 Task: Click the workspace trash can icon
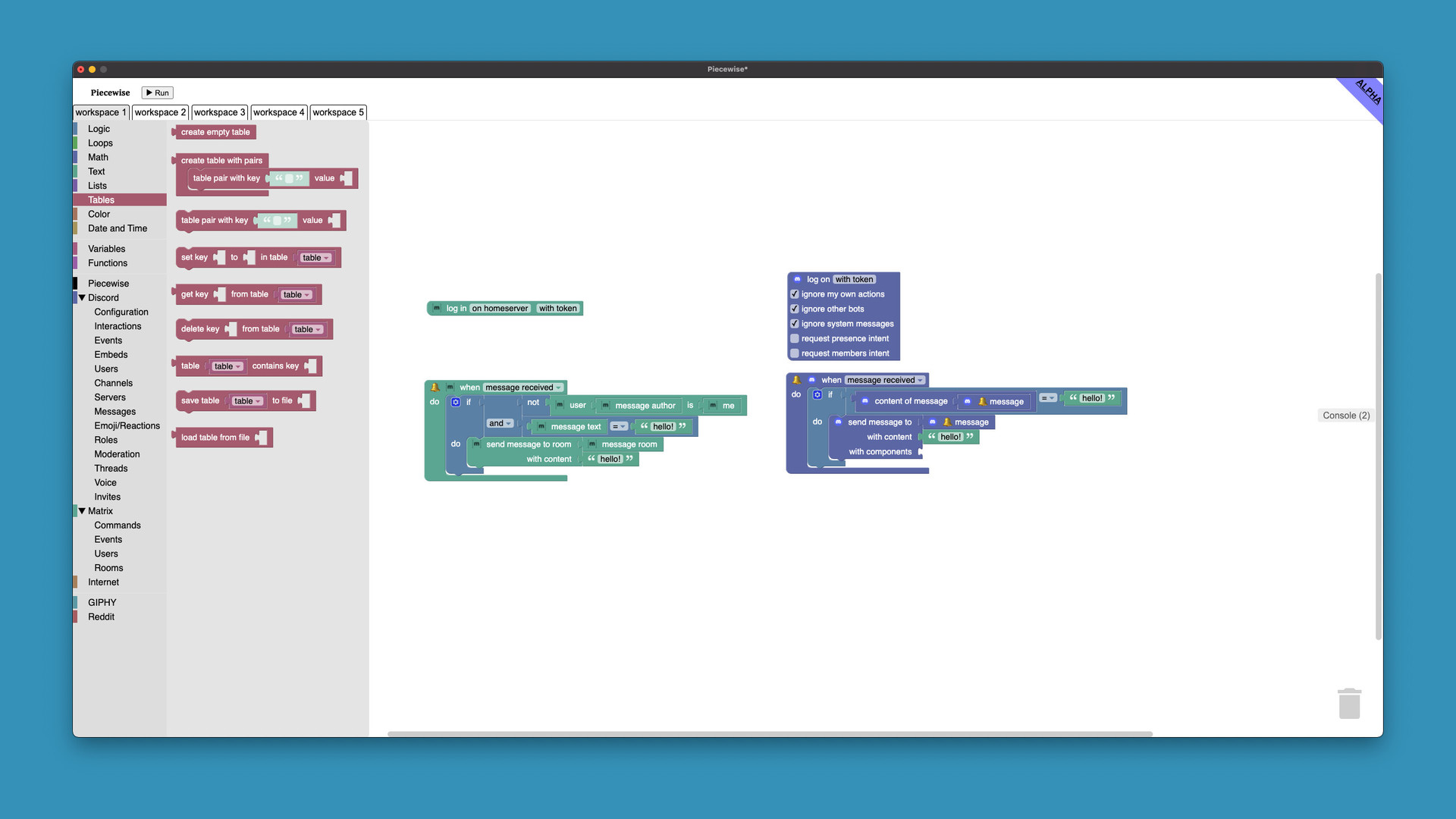[1349, 704]
